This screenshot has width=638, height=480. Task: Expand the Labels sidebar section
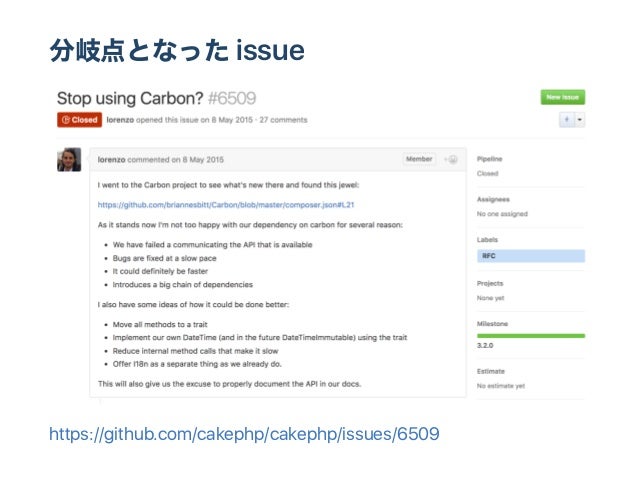point(487,240)
